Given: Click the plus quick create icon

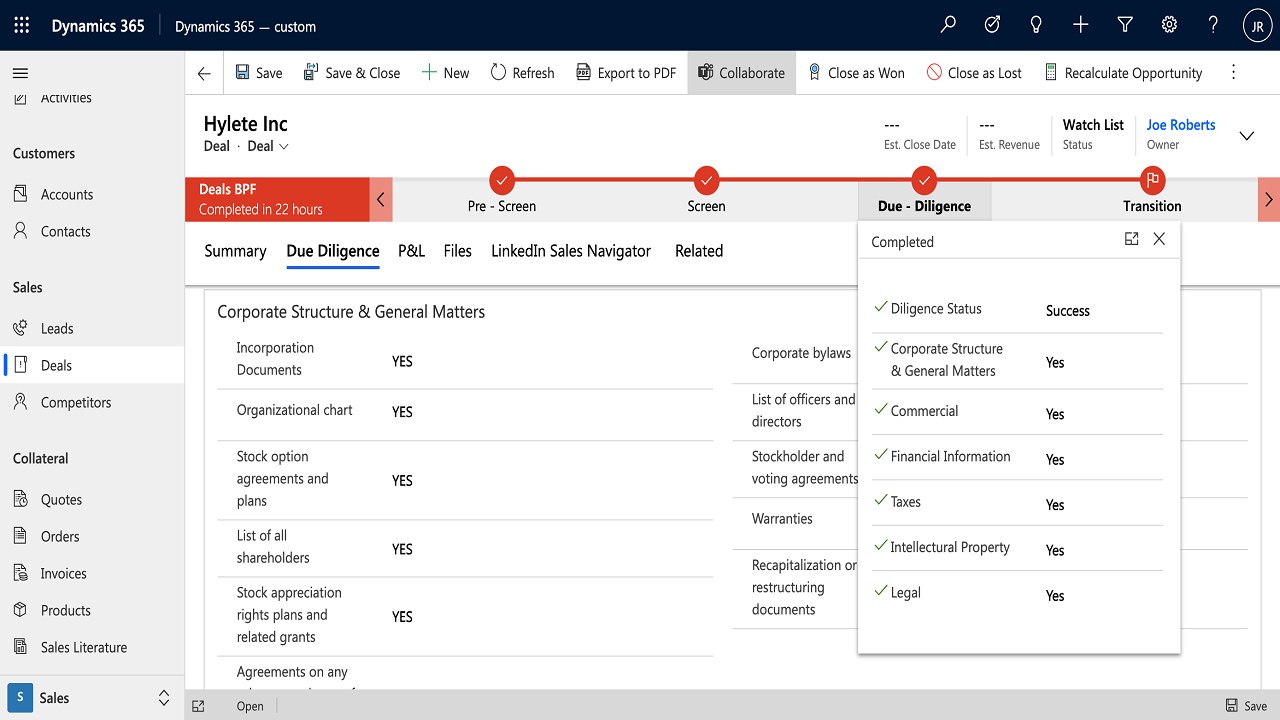Looking at the screenshot, I should point(1080,26).
